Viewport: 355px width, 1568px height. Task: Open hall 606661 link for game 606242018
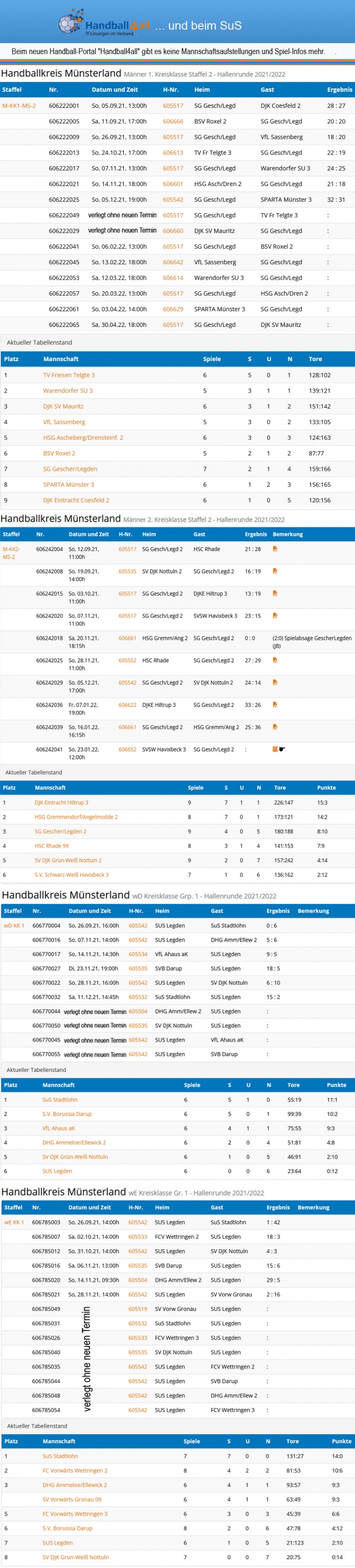point(128,639)
